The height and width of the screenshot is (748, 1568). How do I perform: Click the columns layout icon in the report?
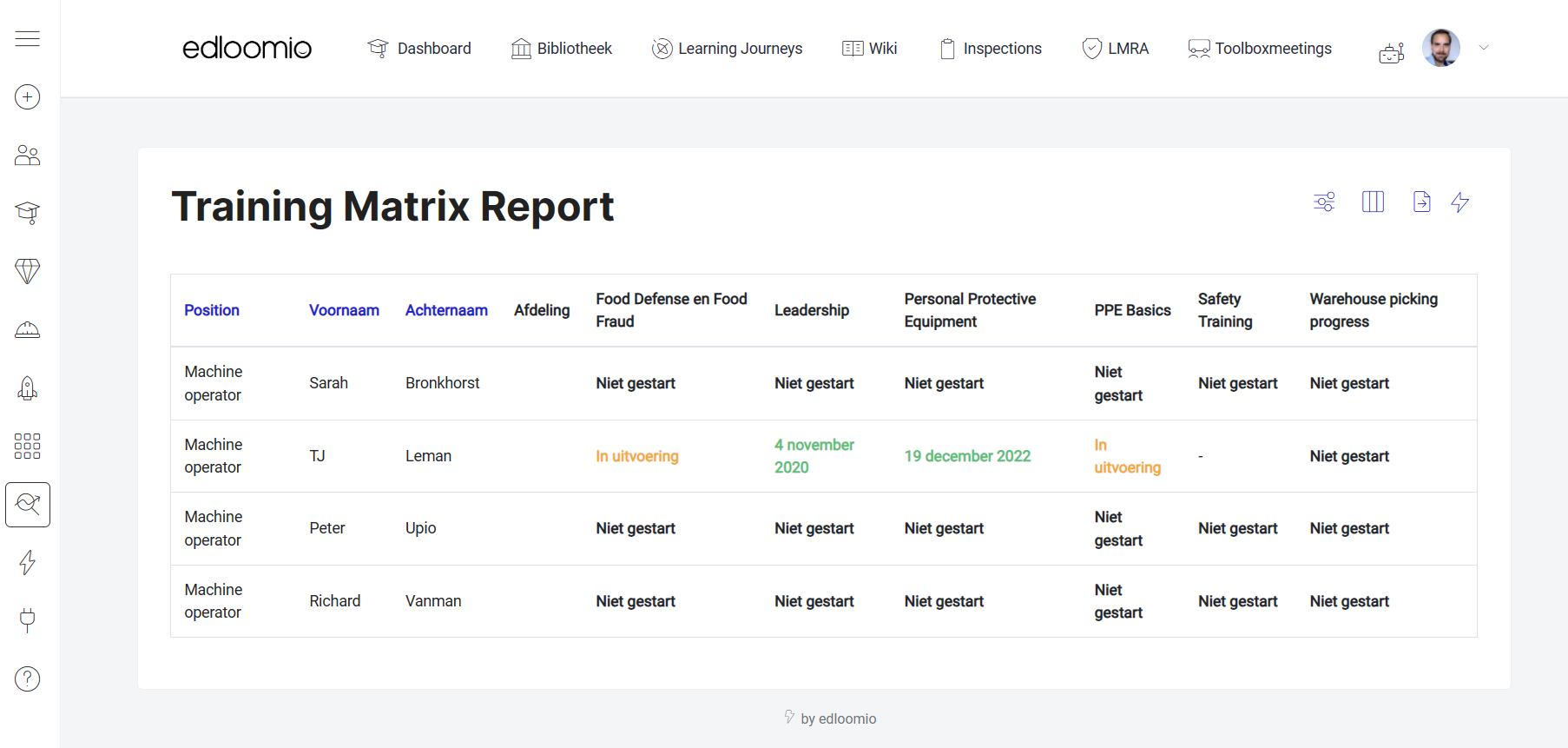[1373, 202]
